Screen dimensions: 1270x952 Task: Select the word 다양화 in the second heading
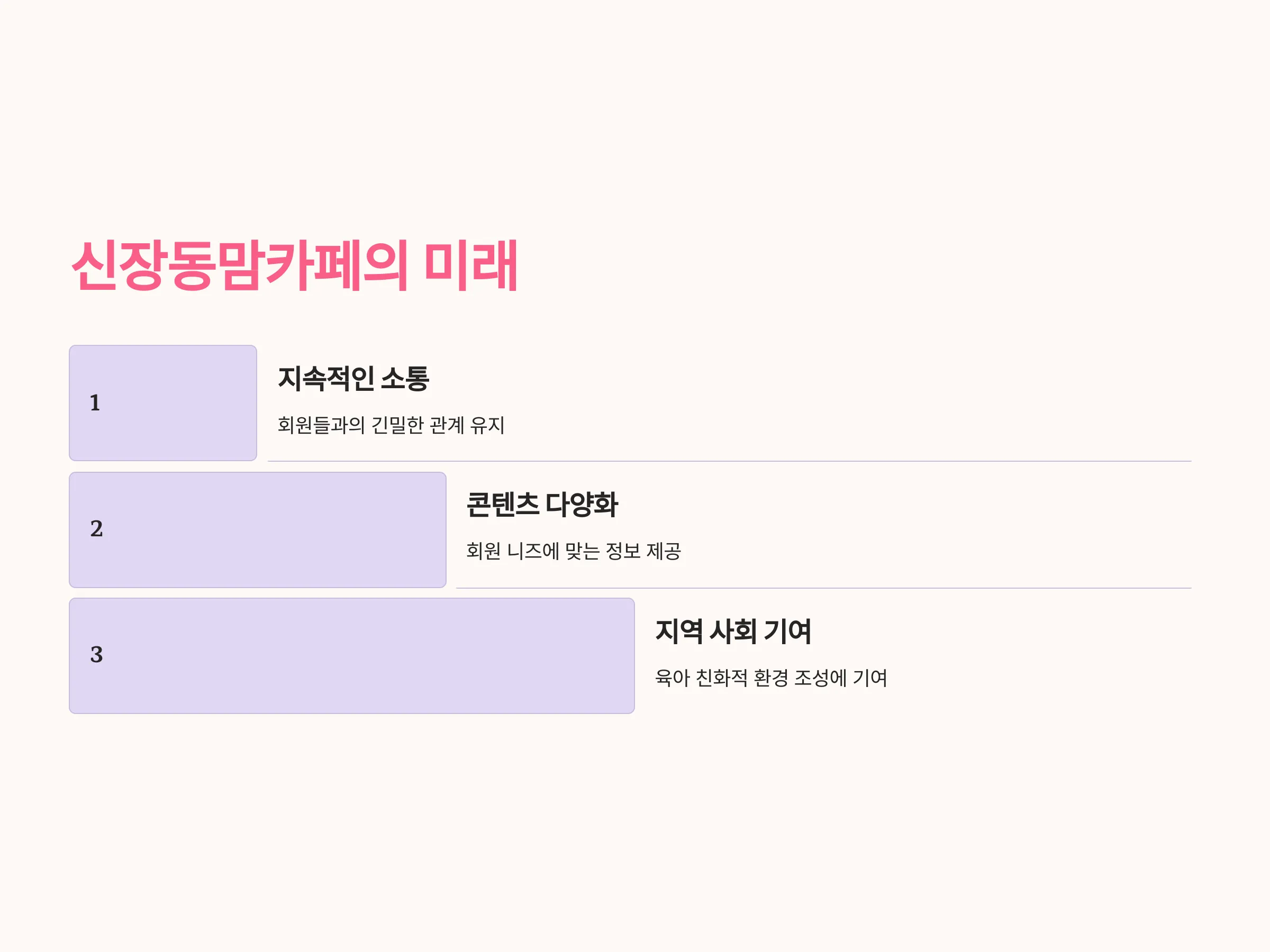[x=582, y=505]
